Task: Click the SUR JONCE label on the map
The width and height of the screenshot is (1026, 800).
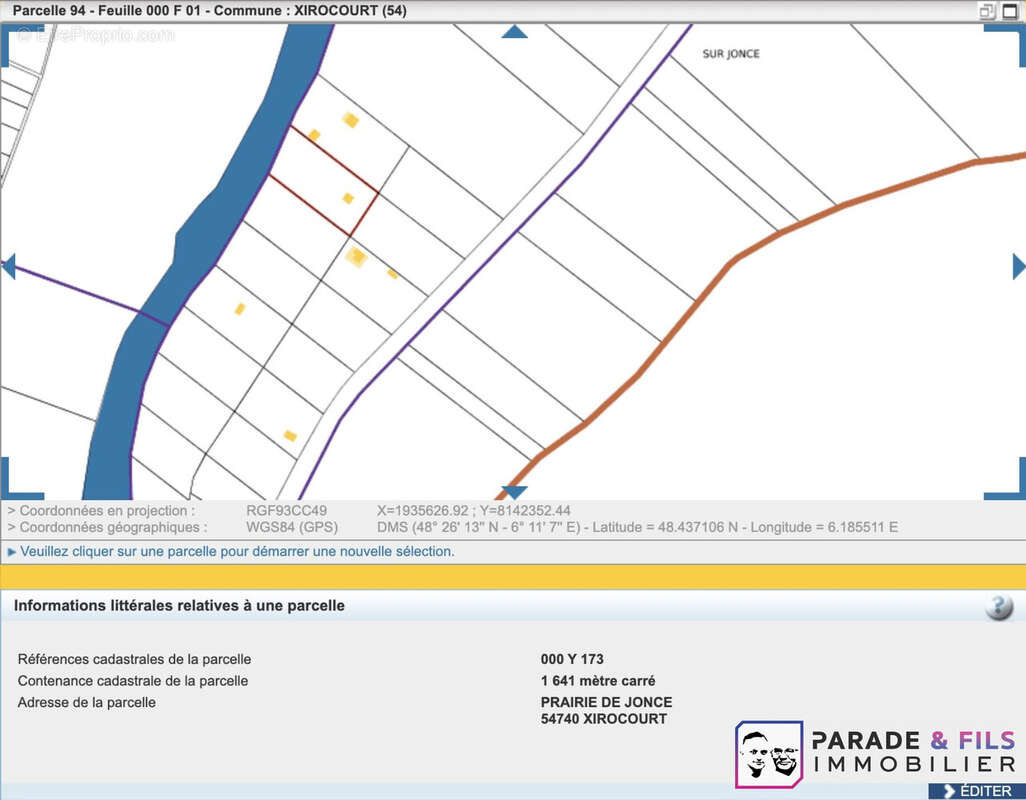Action: [x=731, y=54]
